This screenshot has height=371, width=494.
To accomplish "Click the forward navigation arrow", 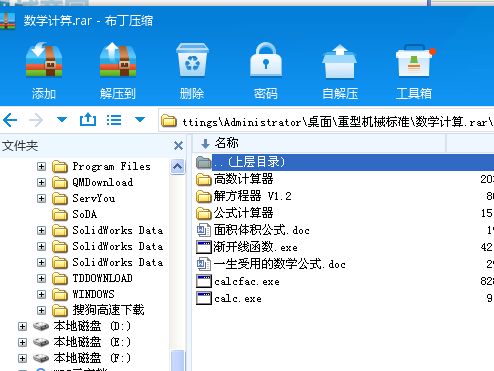I will tap(36, 120).
